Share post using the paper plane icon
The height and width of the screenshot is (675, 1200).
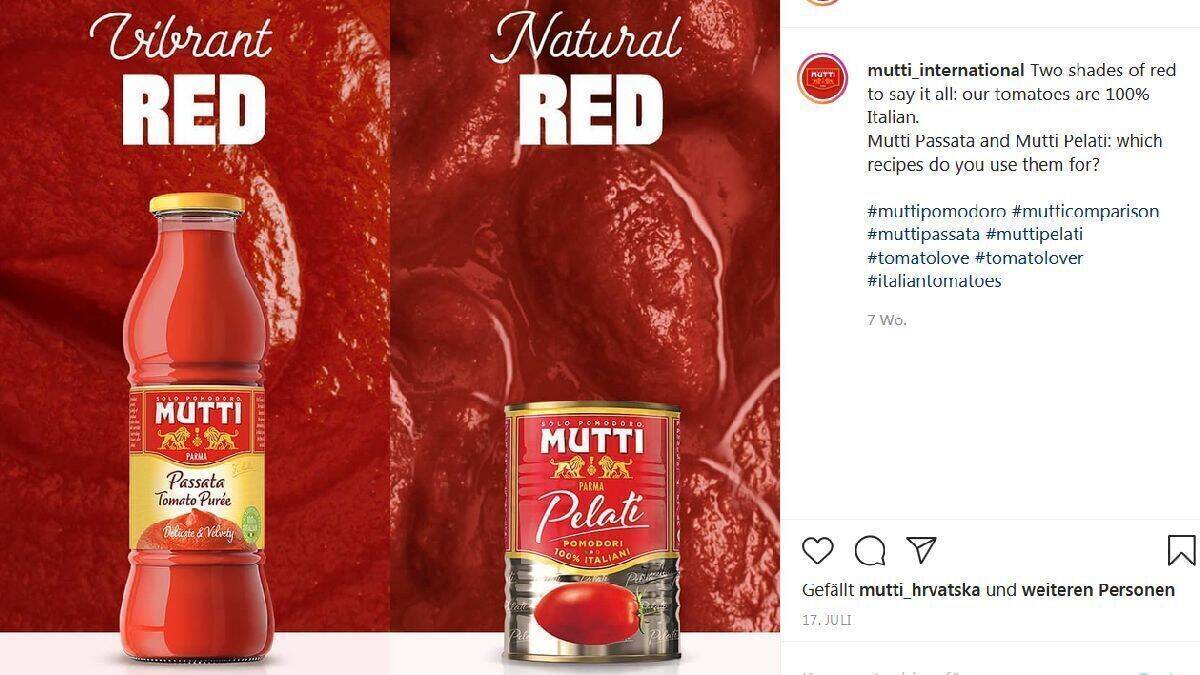click(921, 550)
